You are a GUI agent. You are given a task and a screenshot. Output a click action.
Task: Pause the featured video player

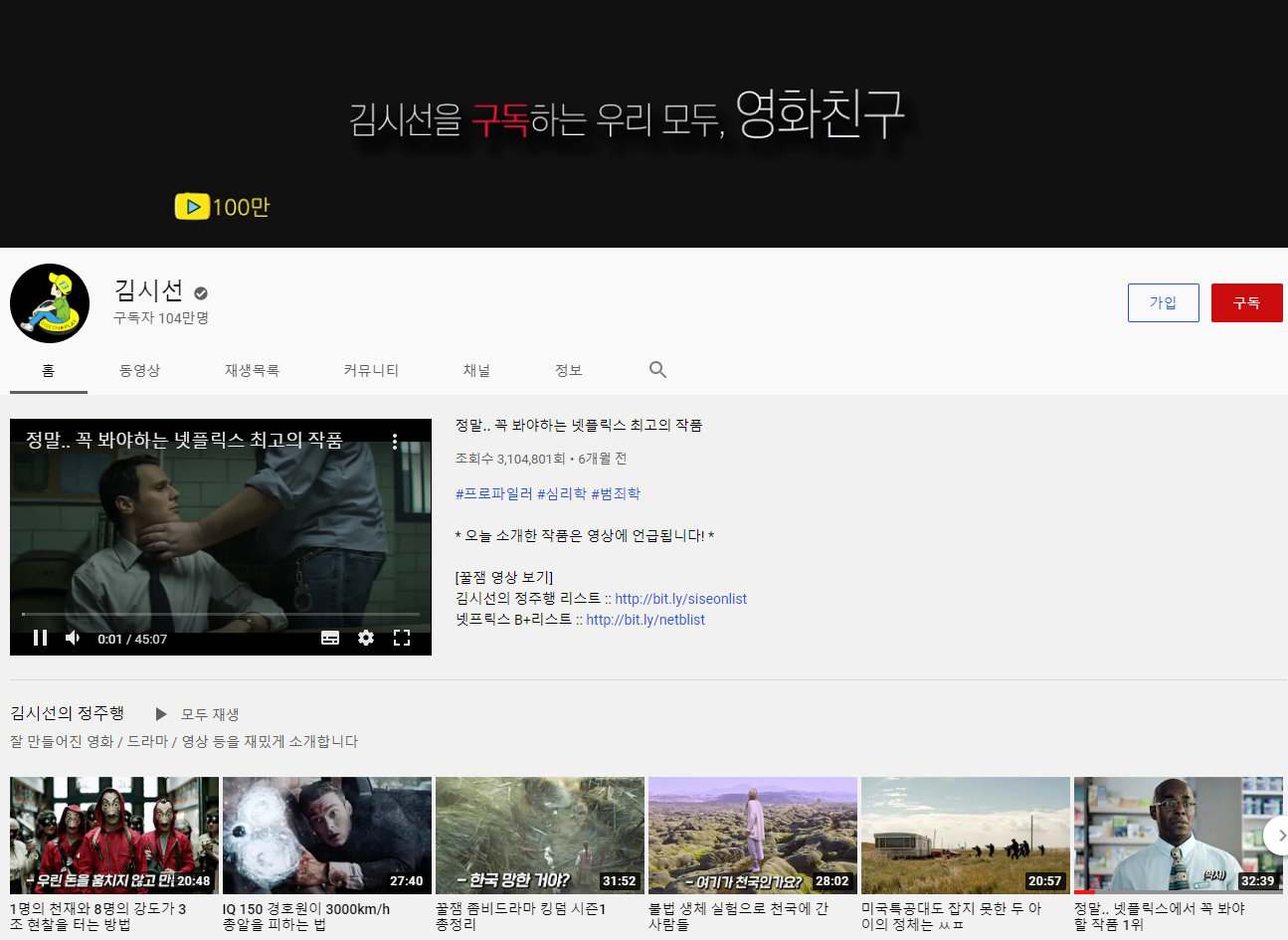click(41, 638)
